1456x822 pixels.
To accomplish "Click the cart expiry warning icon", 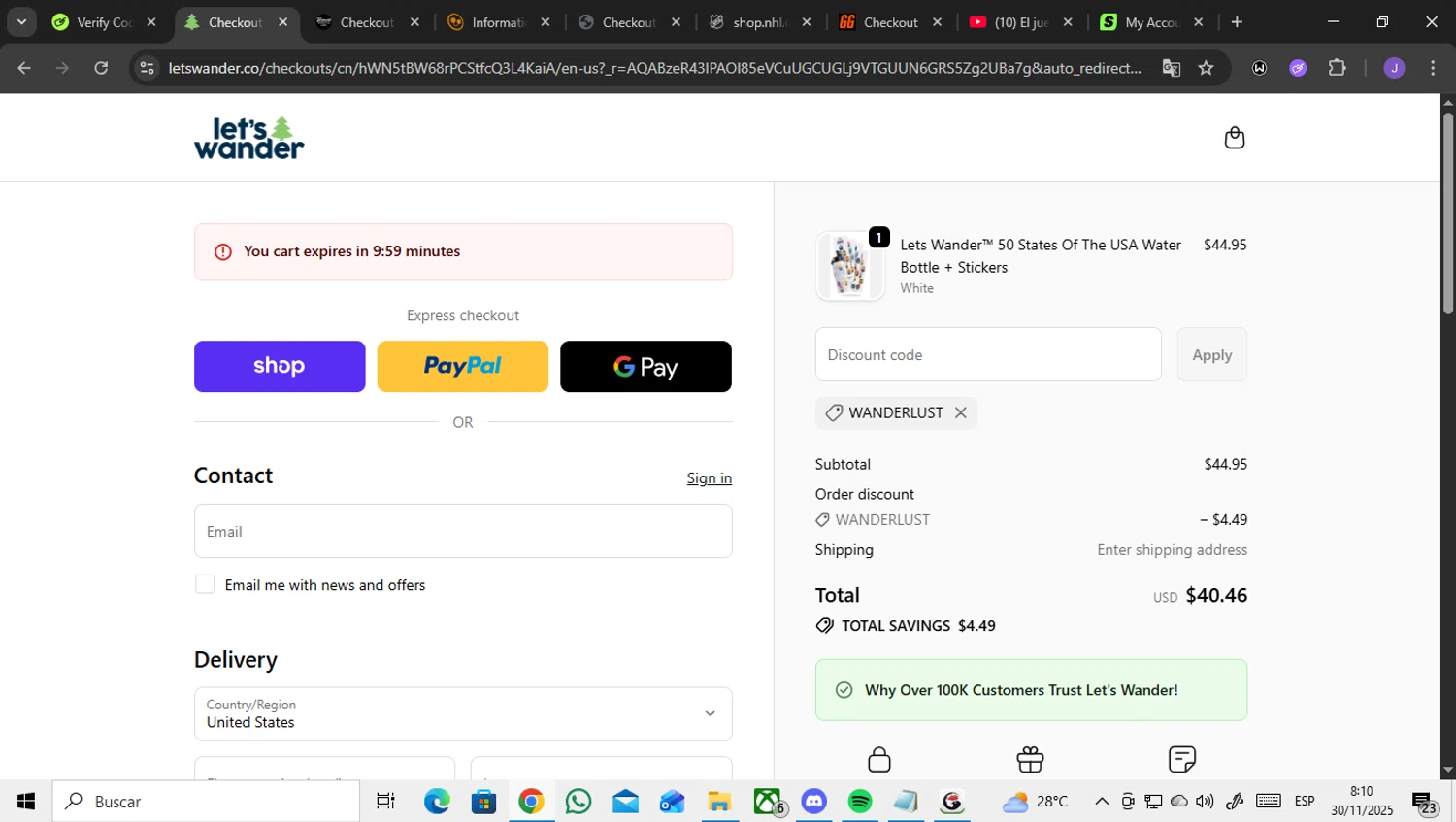I will (x=223, y=251).
